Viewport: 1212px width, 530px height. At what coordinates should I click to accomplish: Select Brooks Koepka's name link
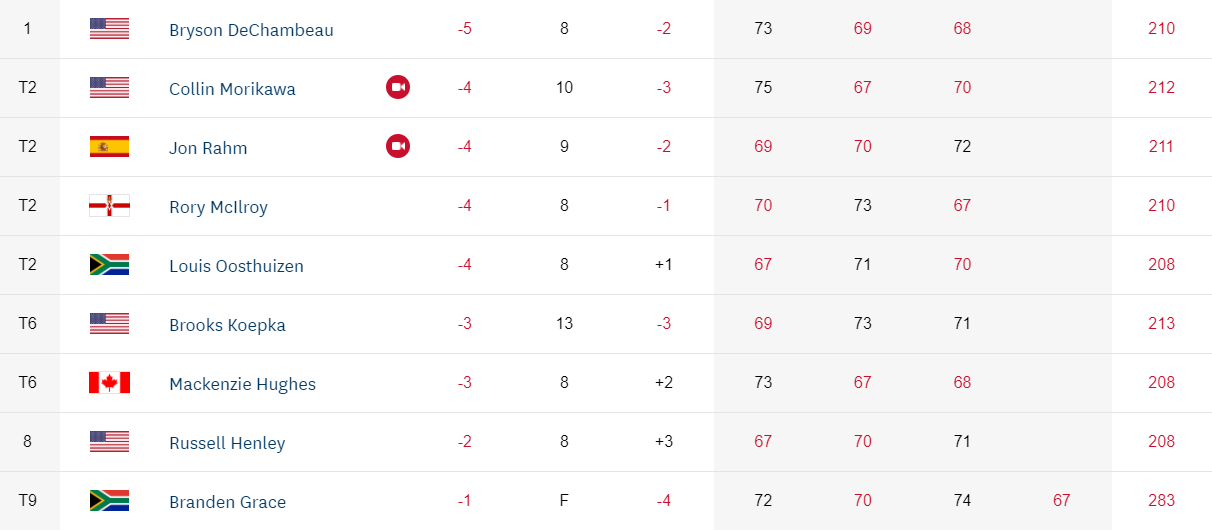227,325
